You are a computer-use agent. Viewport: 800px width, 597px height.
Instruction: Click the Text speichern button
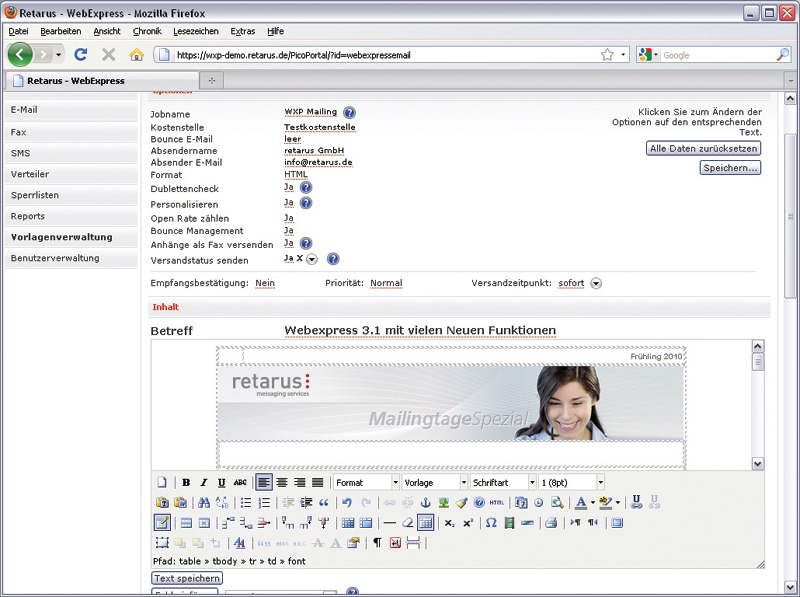click(x=187, y=578)
